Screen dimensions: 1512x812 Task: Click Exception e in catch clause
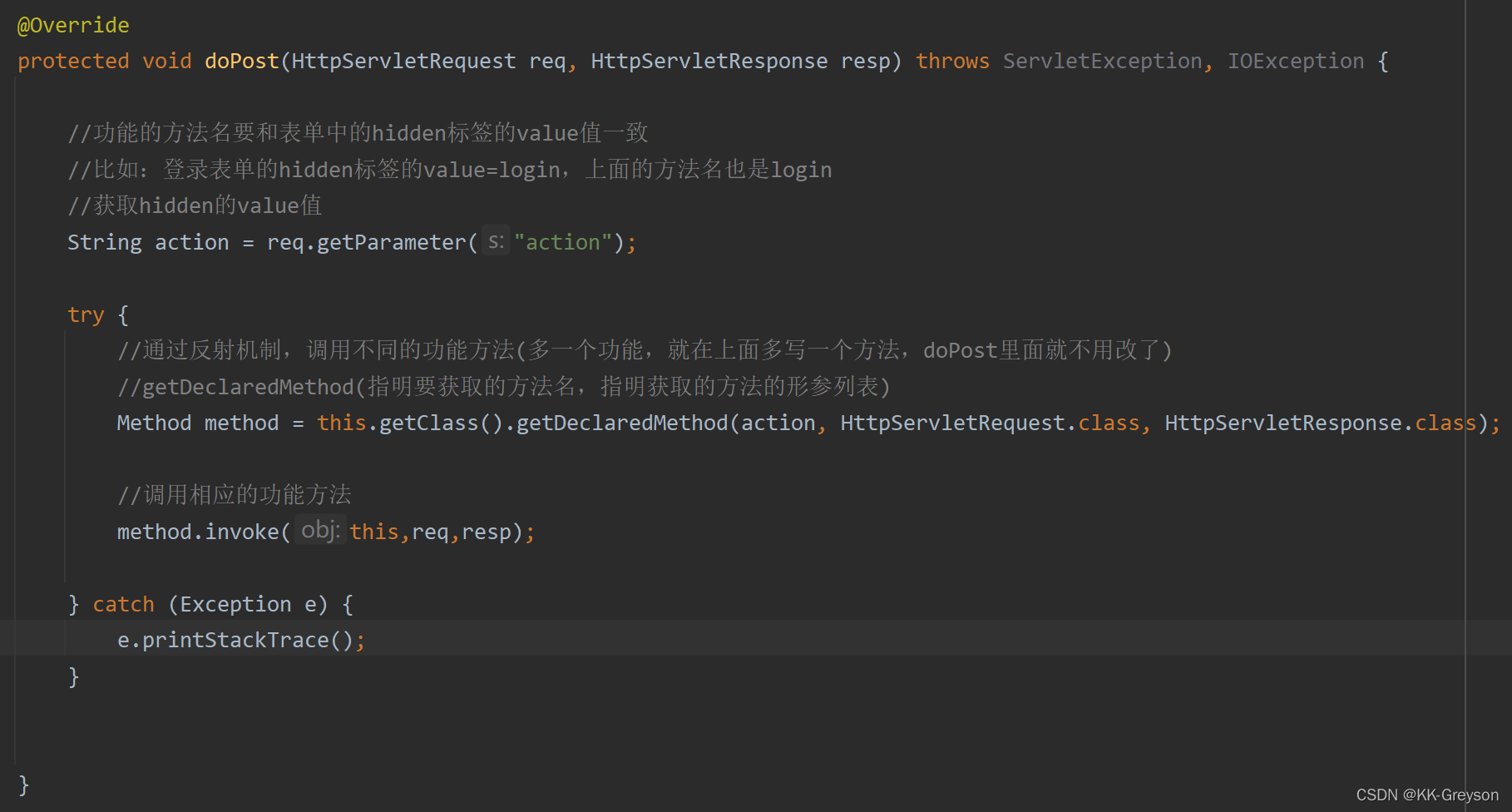[x=248, y=605]
